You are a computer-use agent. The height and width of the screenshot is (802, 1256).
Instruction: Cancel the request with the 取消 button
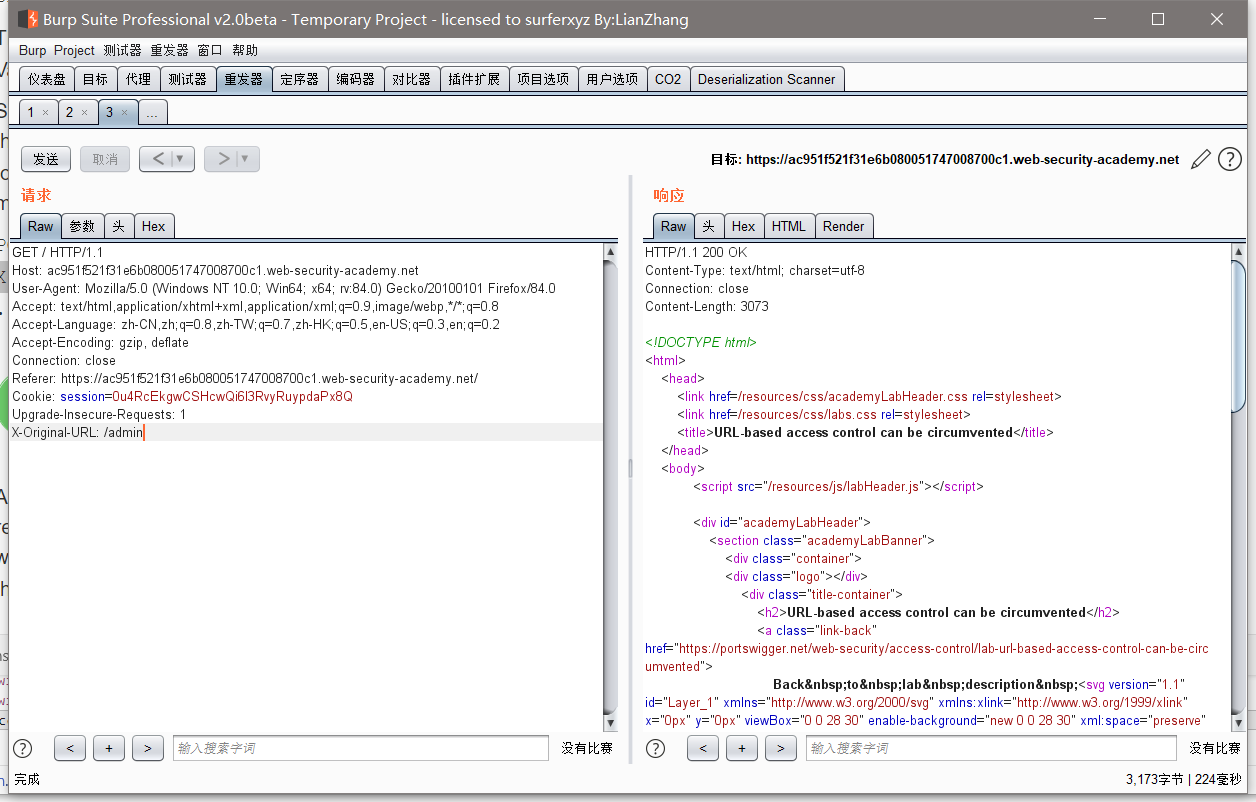click(x=104, y=158)
